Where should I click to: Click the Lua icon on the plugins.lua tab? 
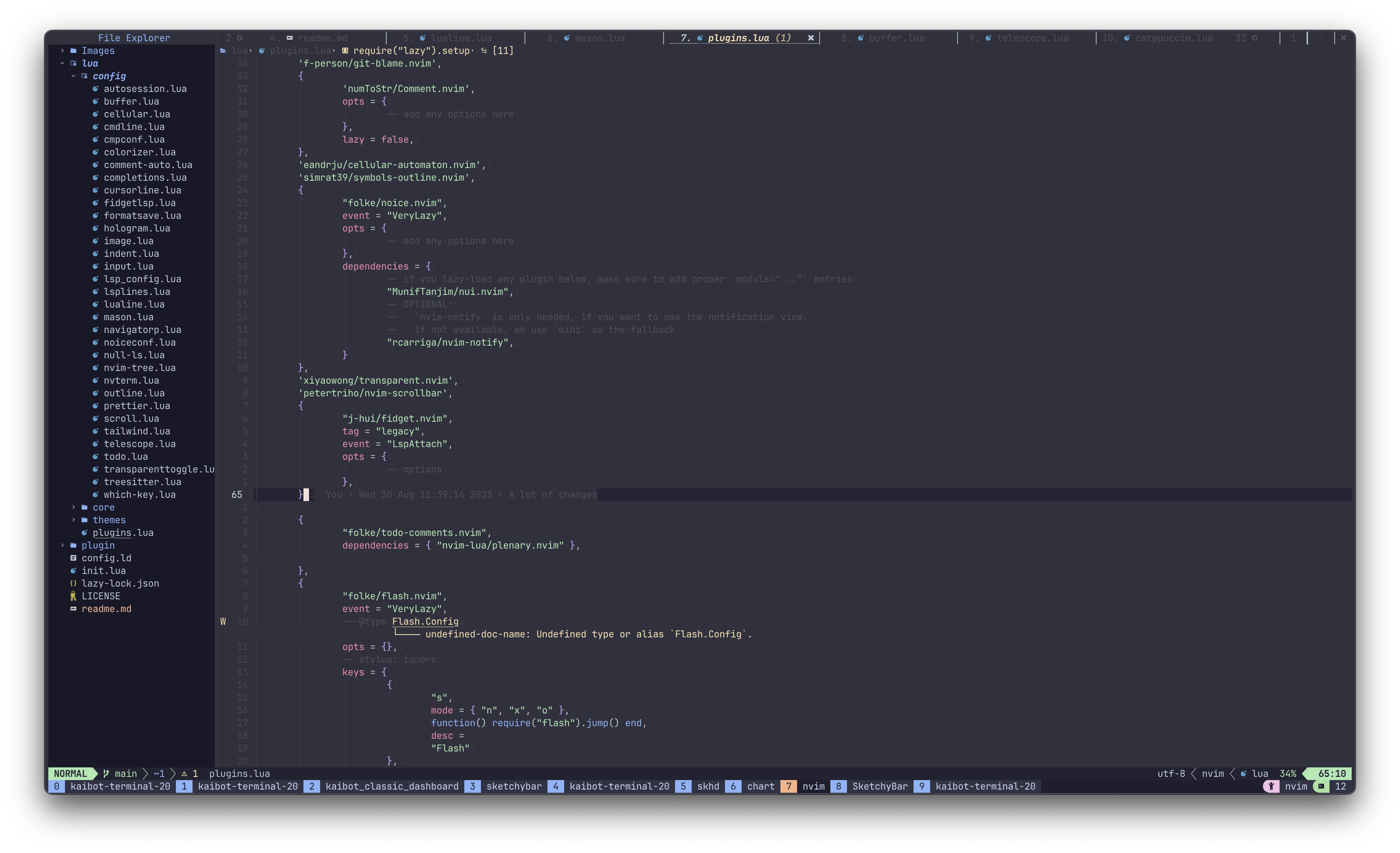coord(700,38)
